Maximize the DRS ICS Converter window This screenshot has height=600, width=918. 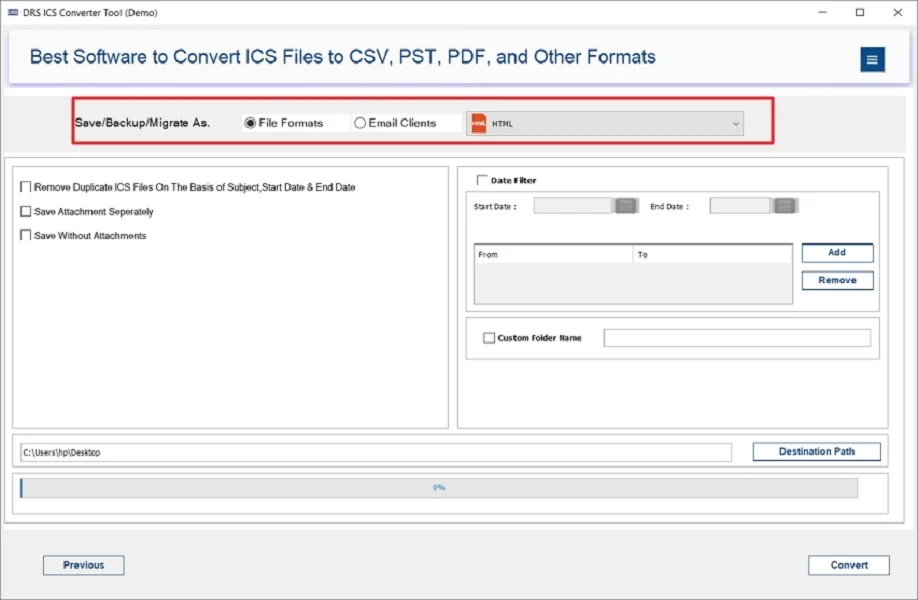(x=860, y=12)
